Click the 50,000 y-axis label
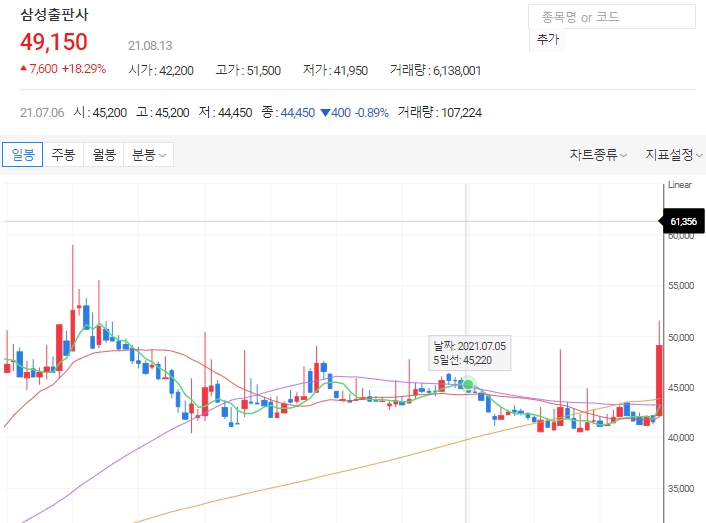This screenshot has height=523, width=706. pyautogui.click(x=681, y=338)
